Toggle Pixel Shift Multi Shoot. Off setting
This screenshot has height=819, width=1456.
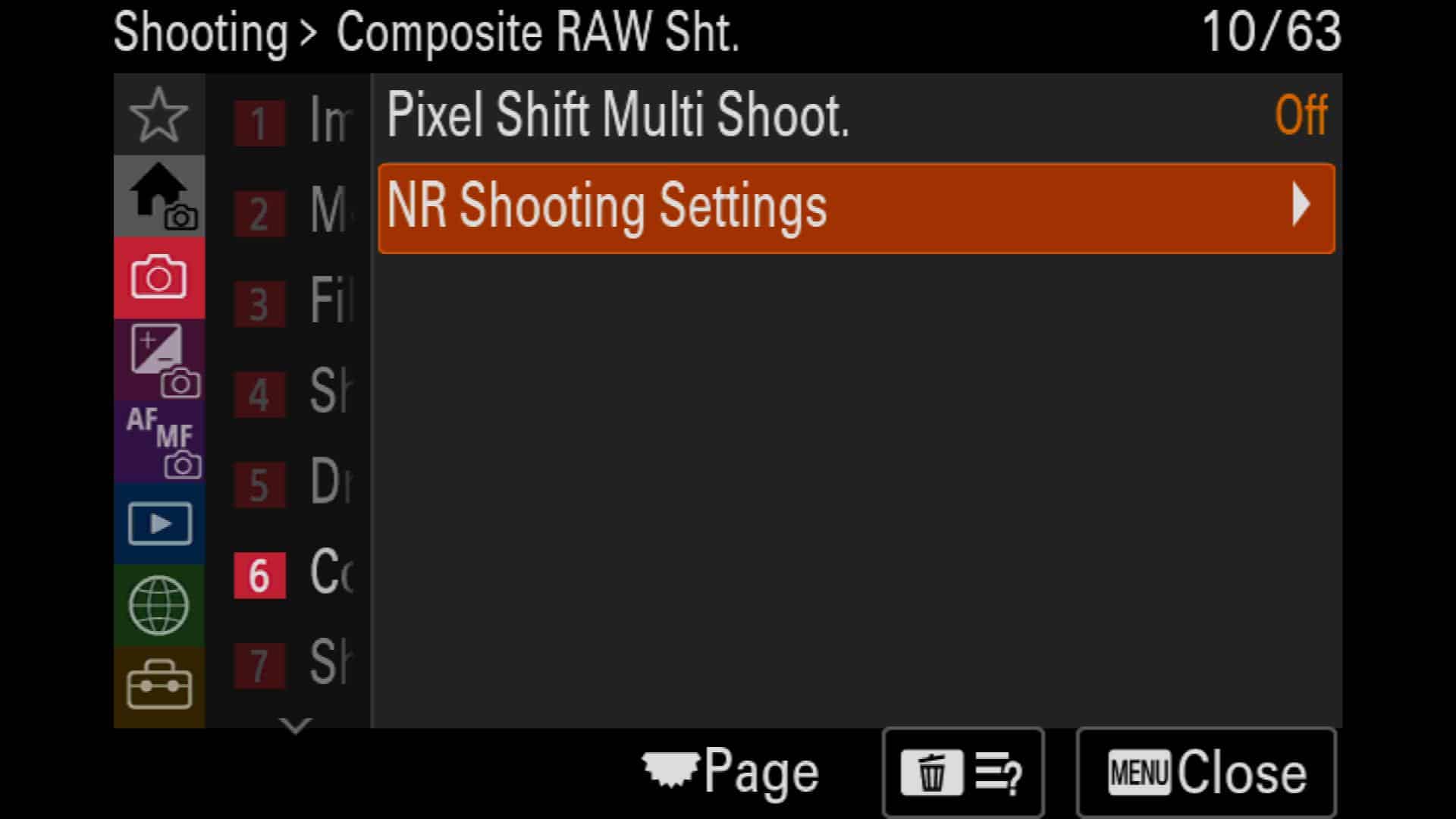pos(857,116)
